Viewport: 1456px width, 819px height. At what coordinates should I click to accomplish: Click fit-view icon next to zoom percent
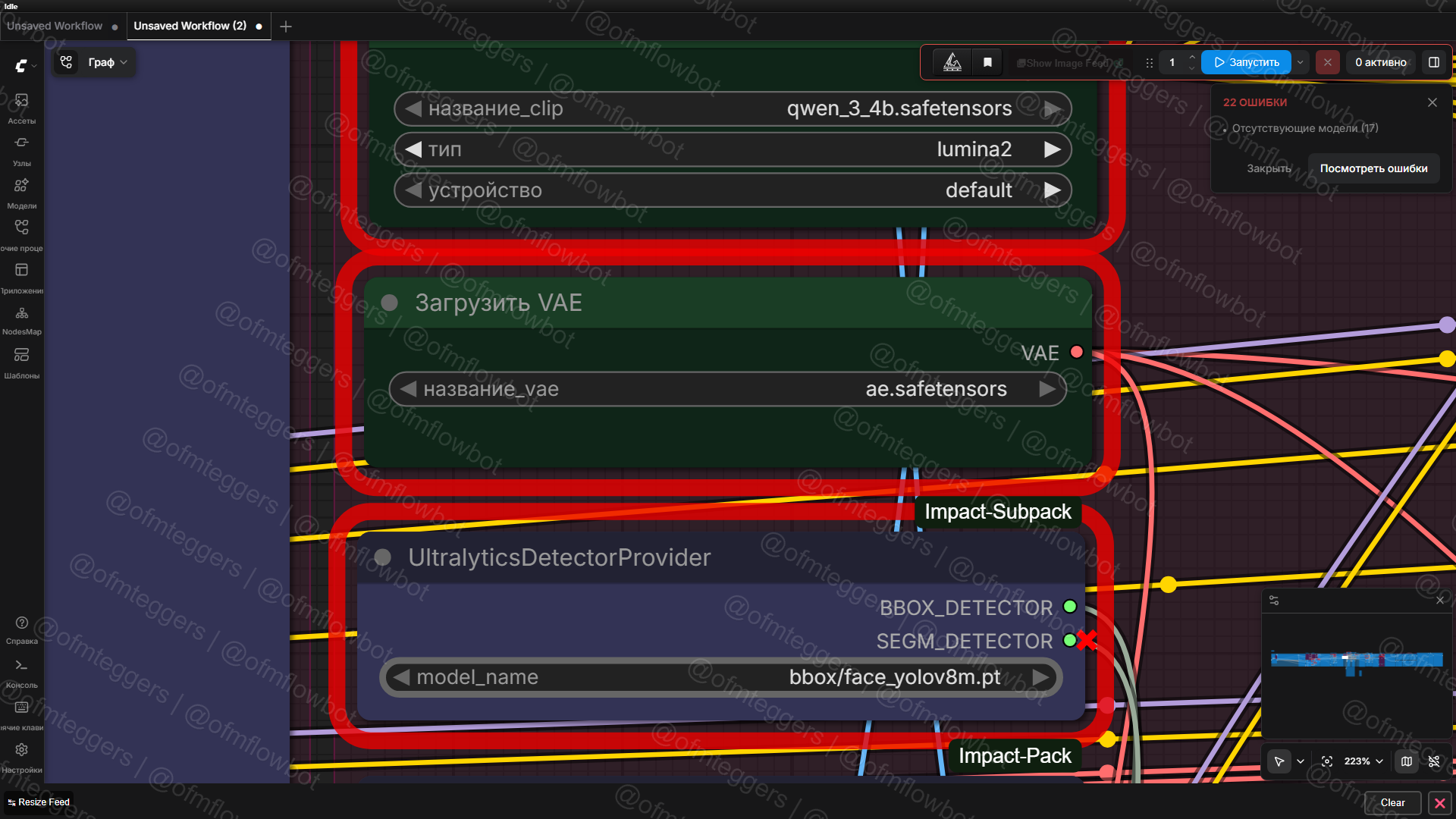tap(1327, 761)
